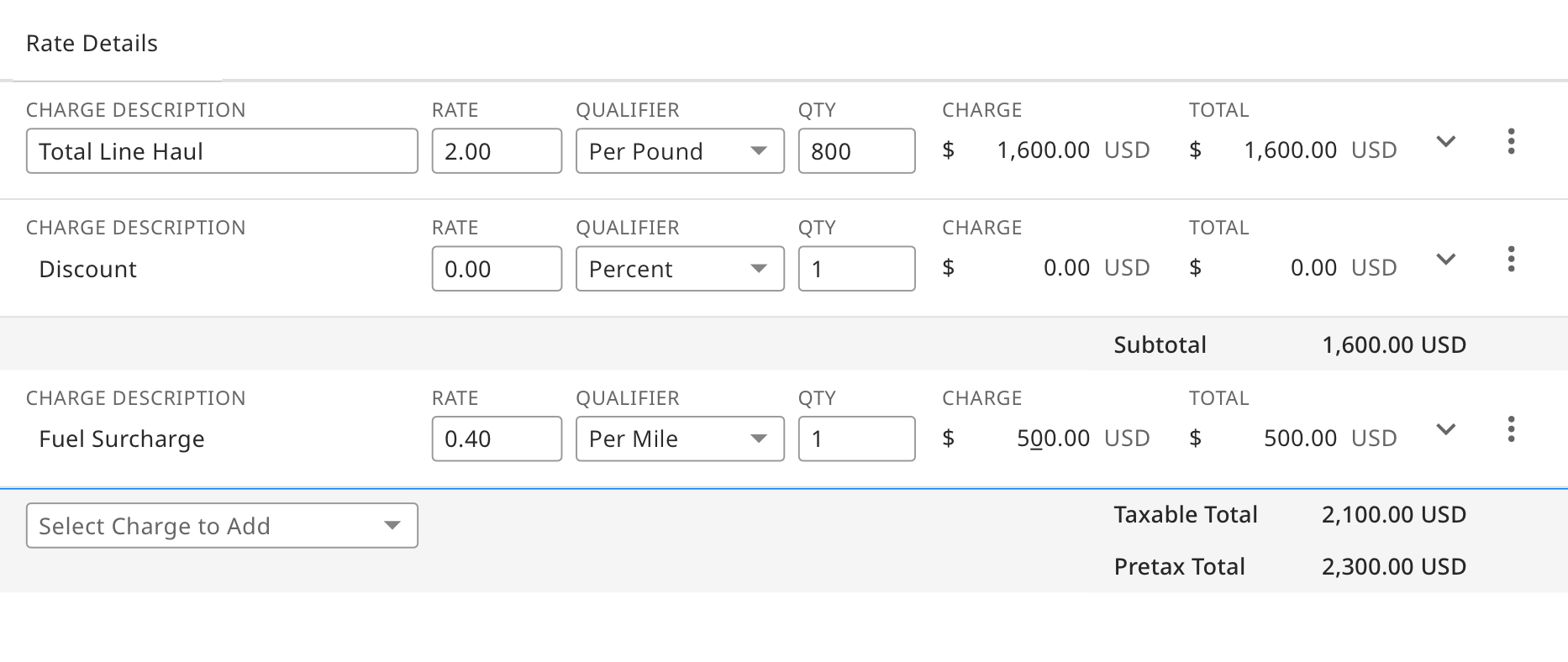Open the Select Charge to Add dropdown

point(222,526)
